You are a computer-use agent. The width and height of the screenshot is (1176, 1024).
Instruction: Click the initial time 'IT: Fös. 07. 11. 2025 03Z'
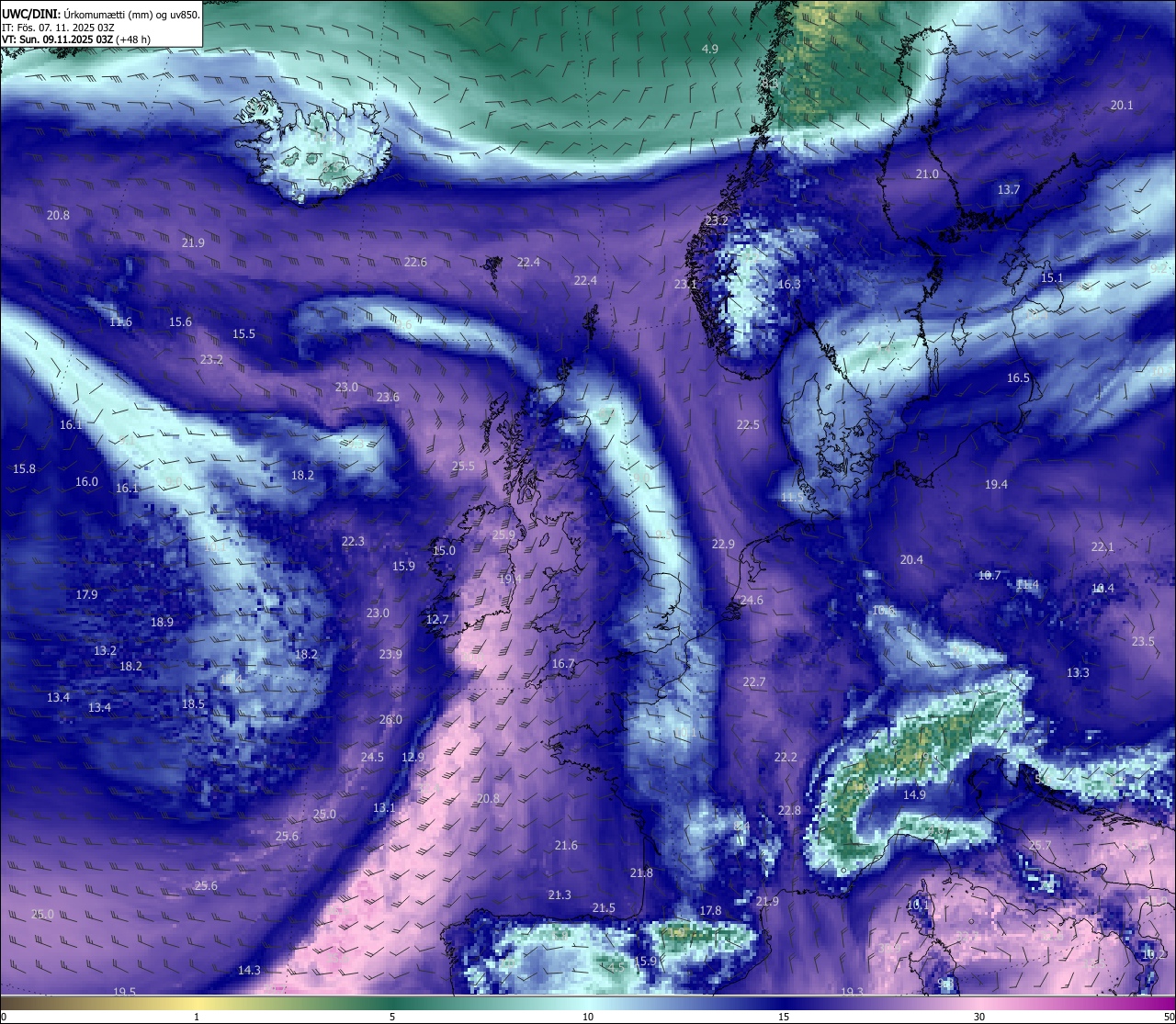(58, 28)
